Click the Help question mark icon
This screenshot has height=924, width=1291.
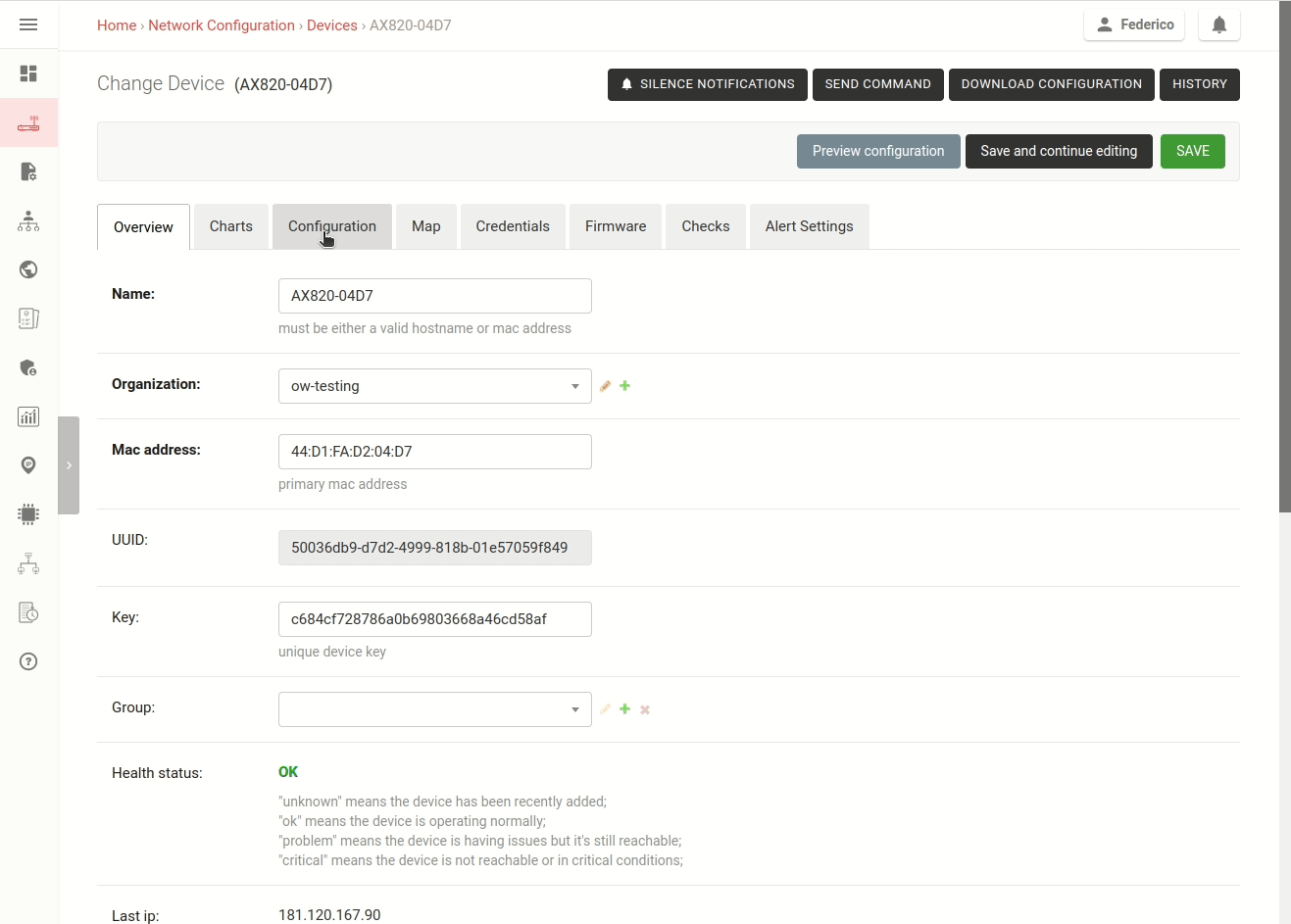[x=28, y=661]
